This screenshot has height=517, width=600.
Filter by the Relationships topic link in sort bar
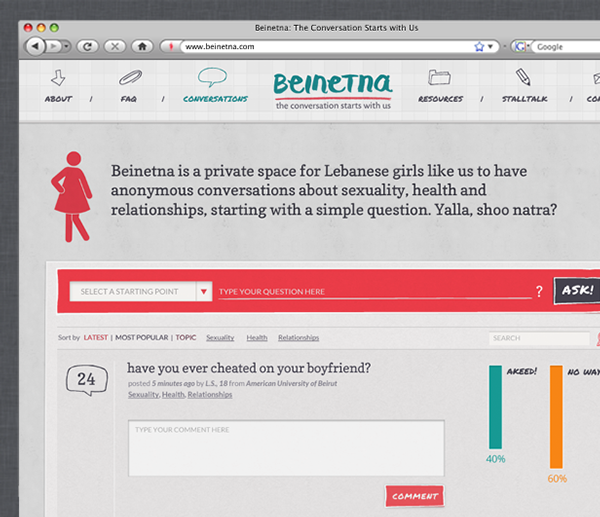(298, 338)
